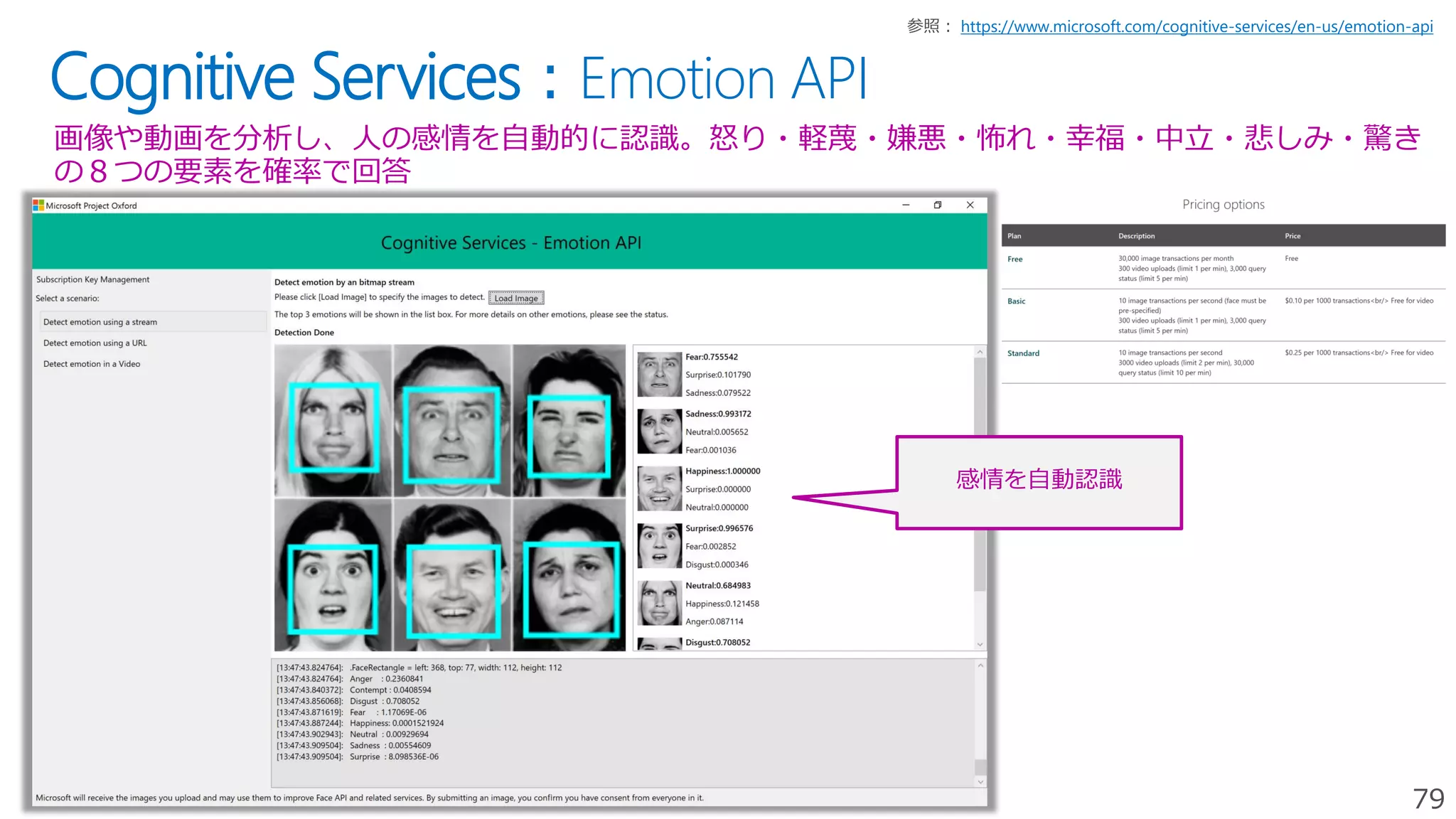Click the Basic plan in pricing table

coord(1017,301)
